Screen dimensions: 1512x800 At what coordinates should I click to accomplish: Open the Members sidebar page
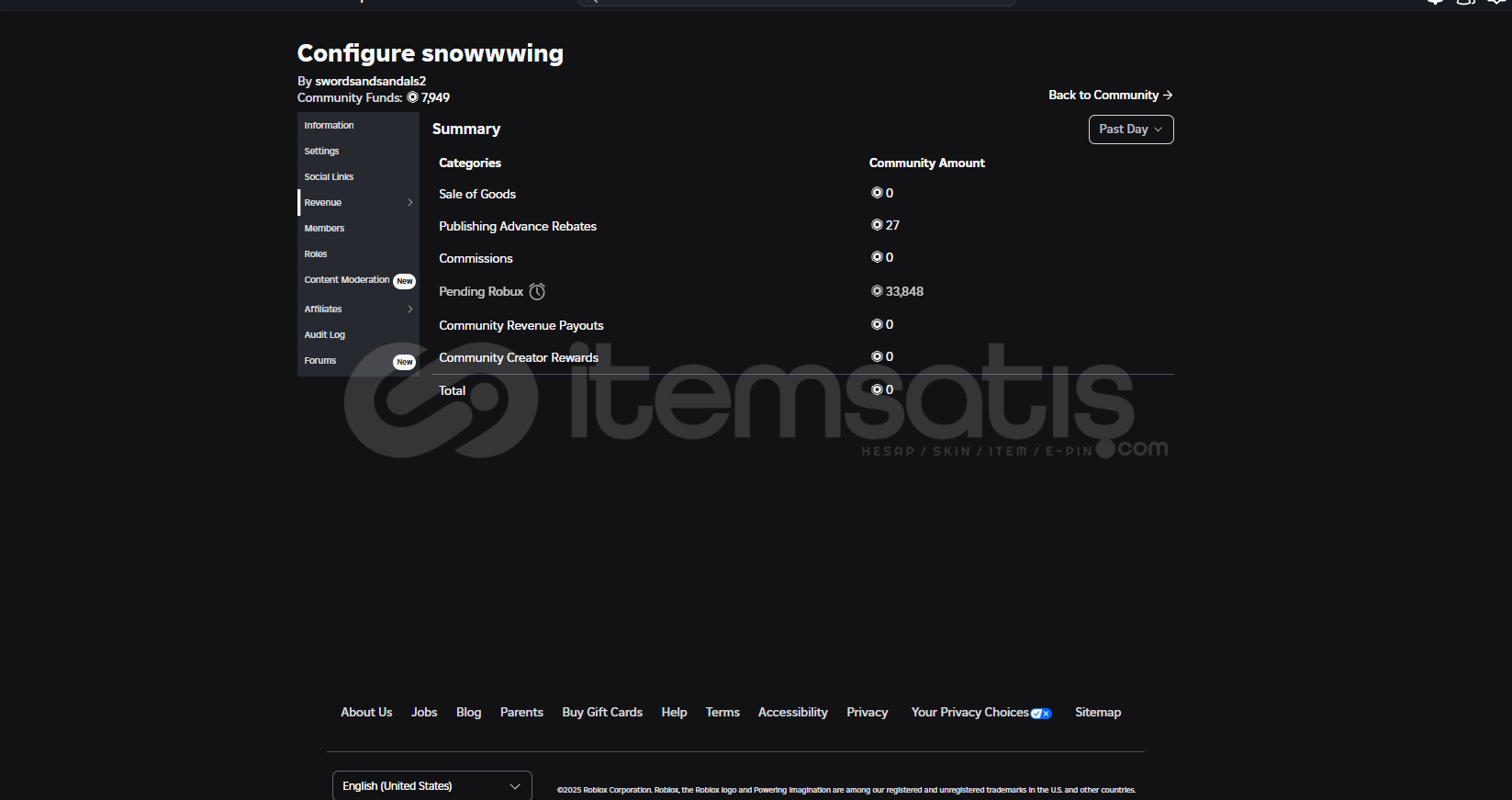(x=324, y=228)
